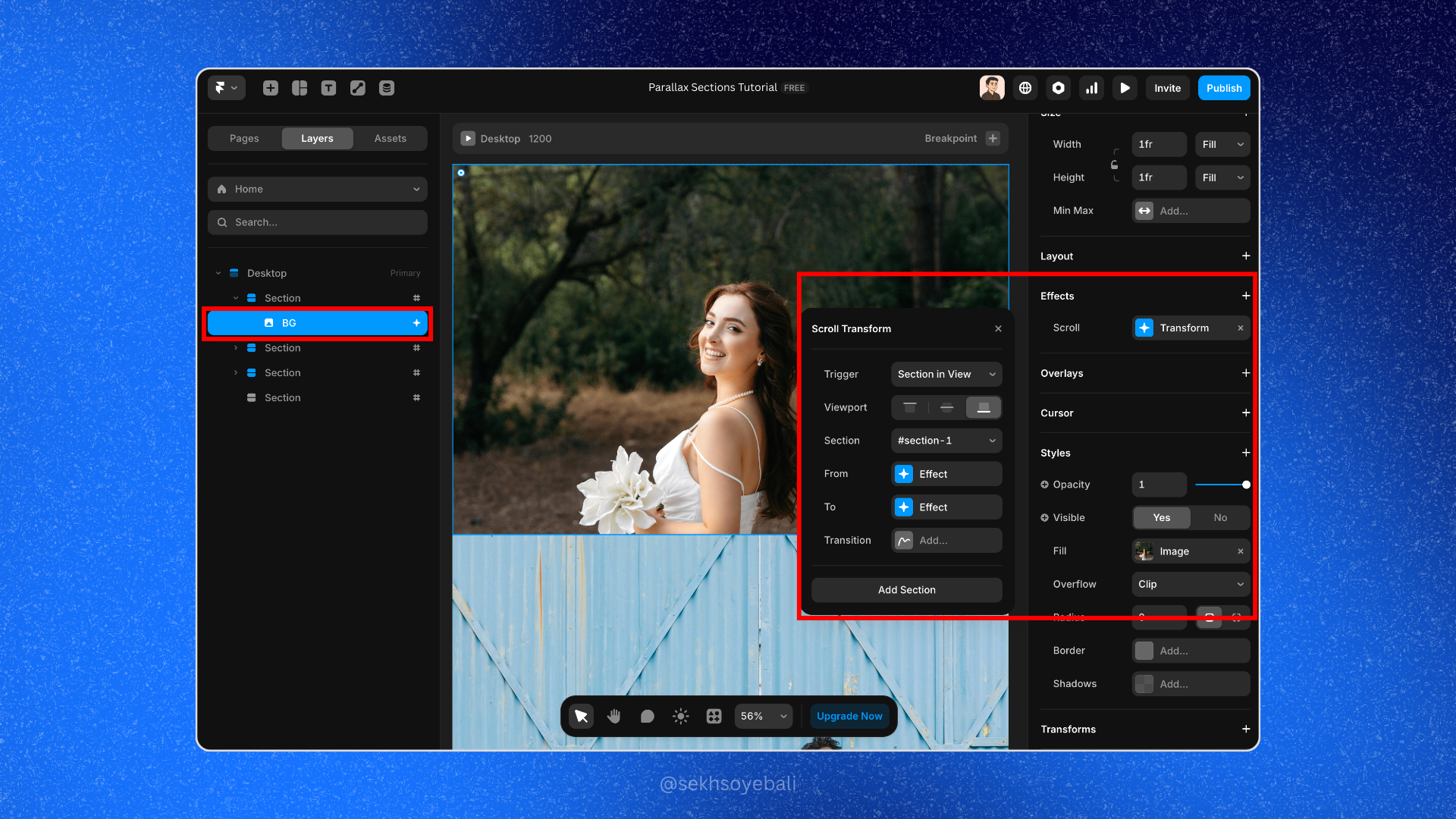This screenshot has height=819, width=1456.
Task: Click the globe site settings icon
Action: [1025, 88]
